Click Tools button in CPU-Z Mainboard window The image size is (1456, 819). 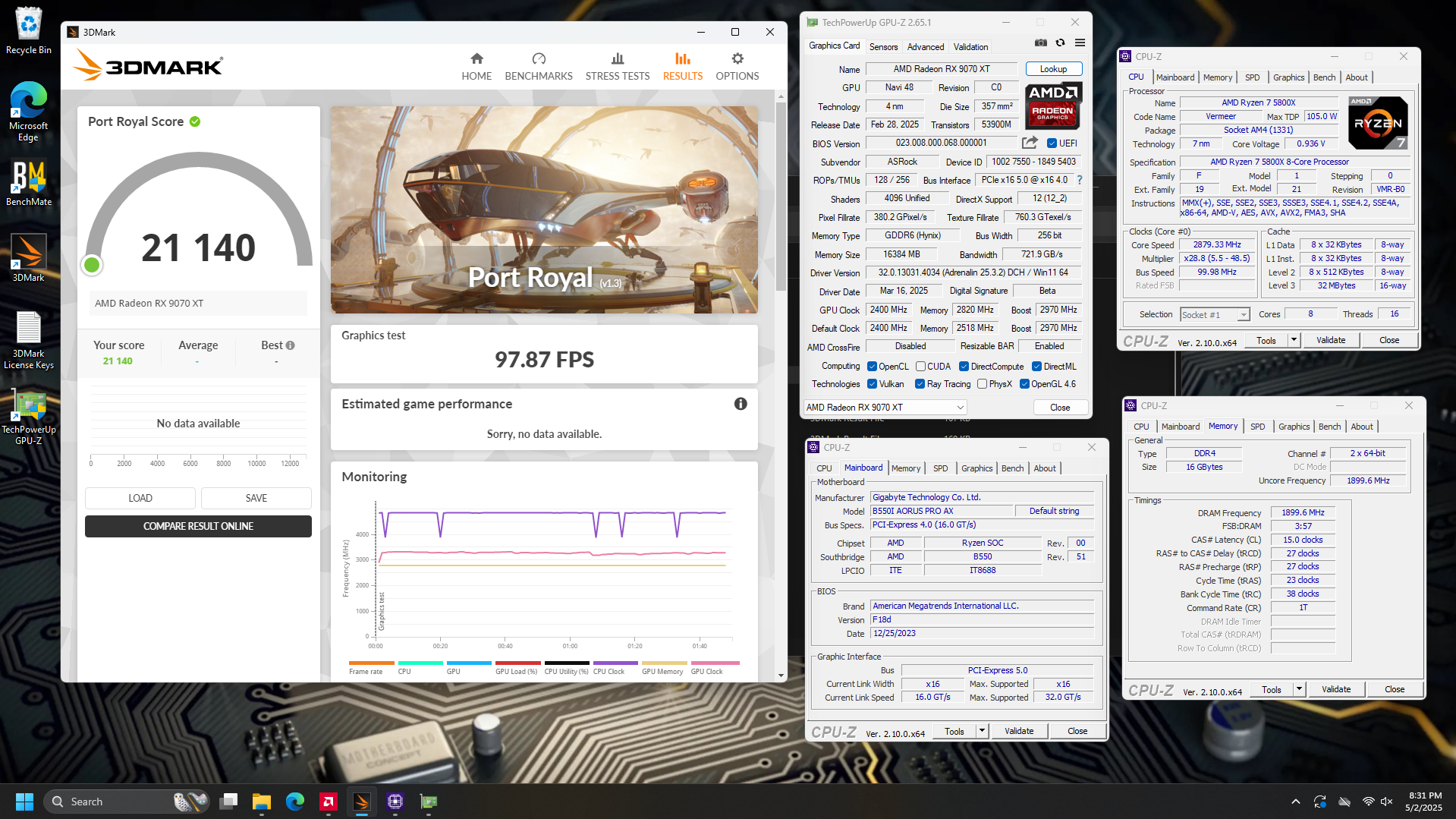point(954,731)
